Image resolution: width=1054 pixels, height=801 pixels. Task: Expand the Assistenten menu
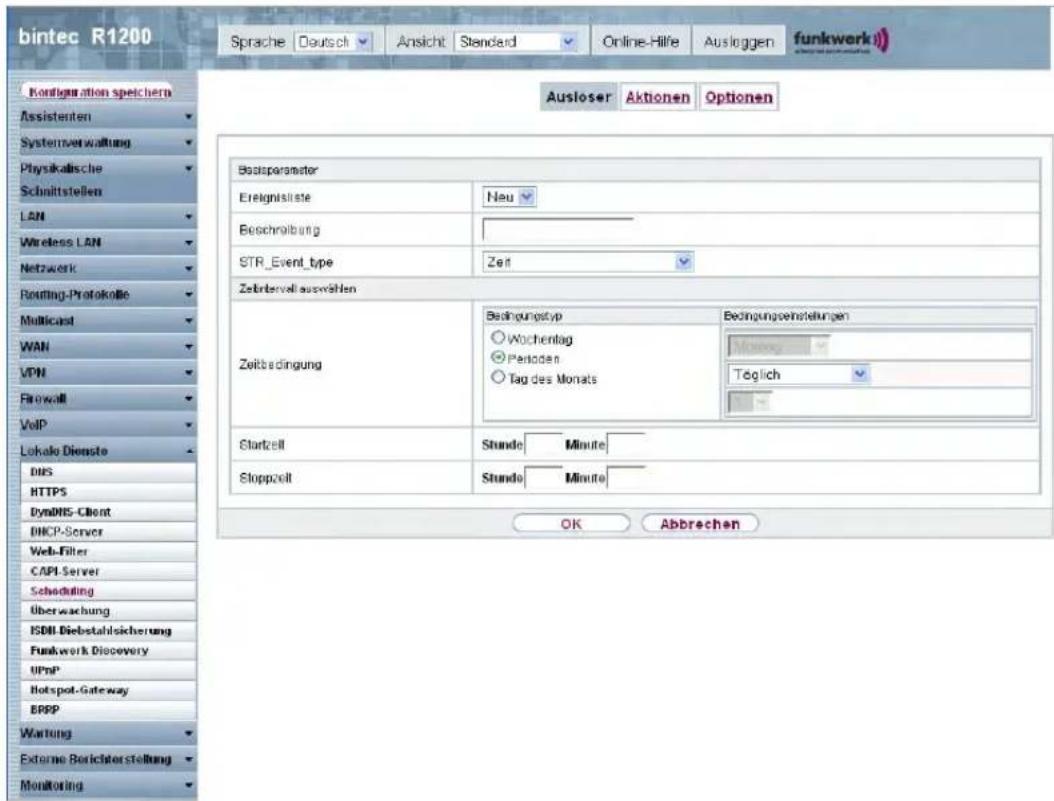(106, 117)
